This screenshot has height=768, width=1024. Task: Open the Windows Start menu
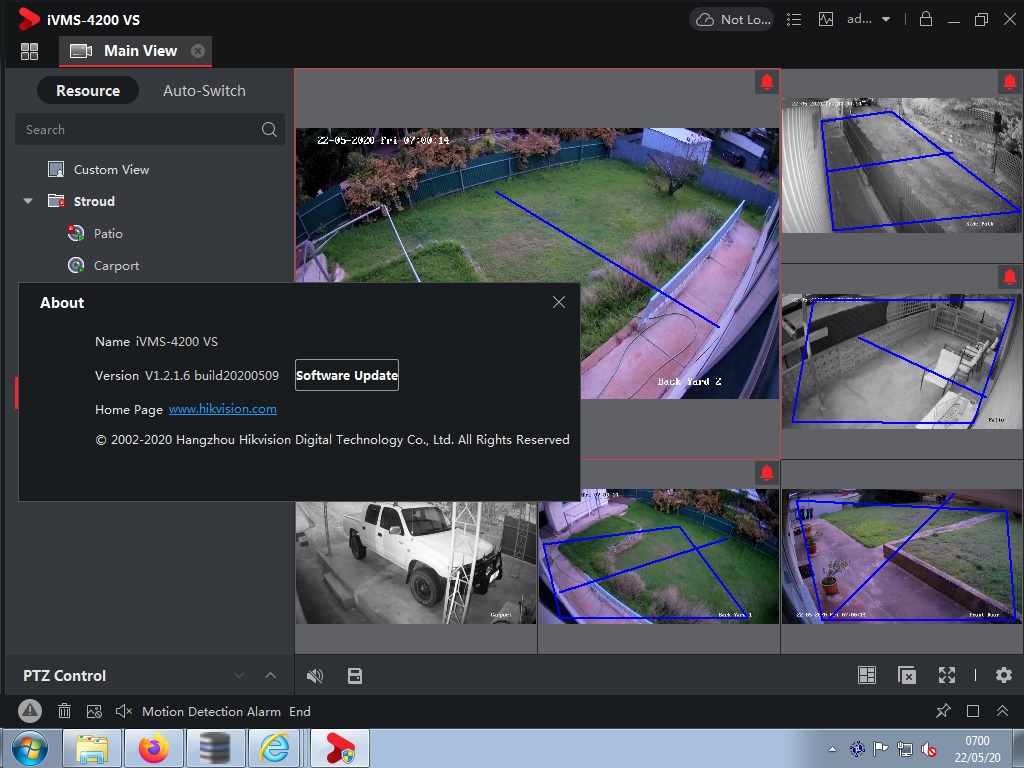click(30, 748)
